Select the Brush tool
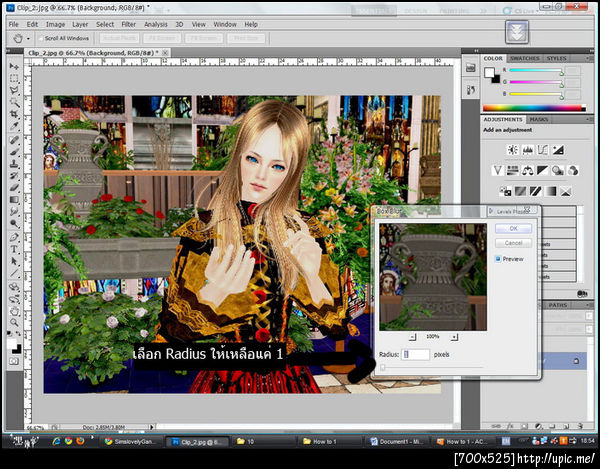 point(14,152)
